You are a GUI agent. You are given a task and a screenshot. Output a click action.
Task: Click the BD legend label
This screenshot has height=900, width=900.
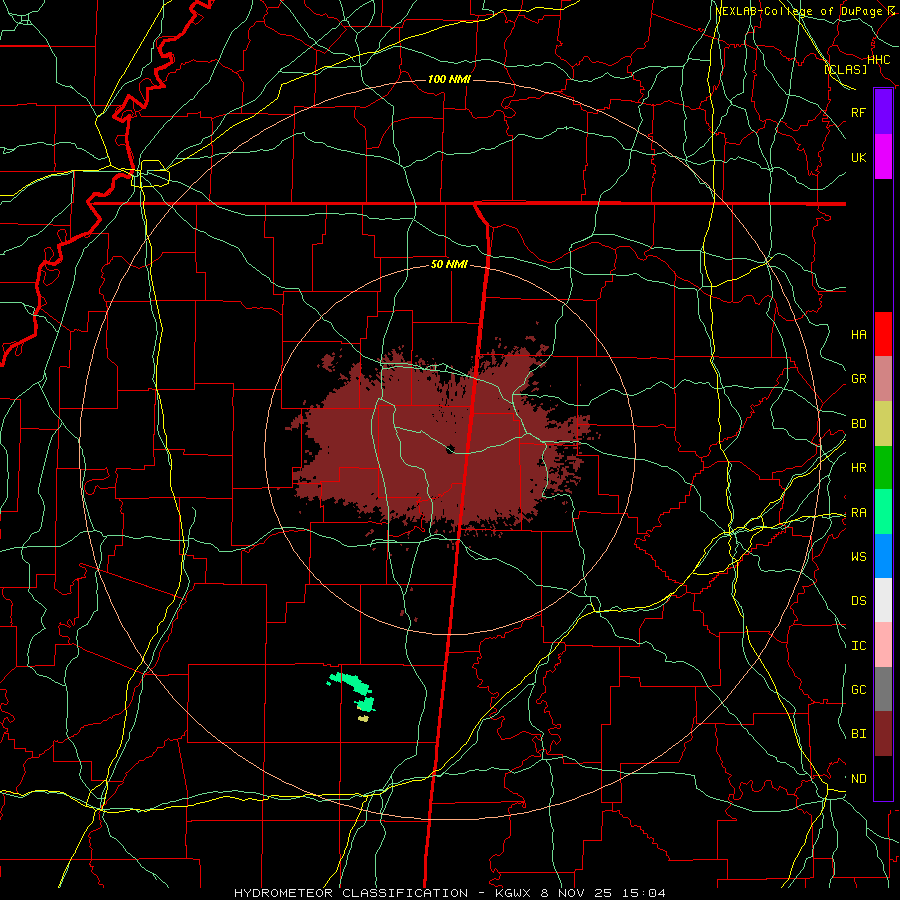pyautogui.click(x=859, y=424)
